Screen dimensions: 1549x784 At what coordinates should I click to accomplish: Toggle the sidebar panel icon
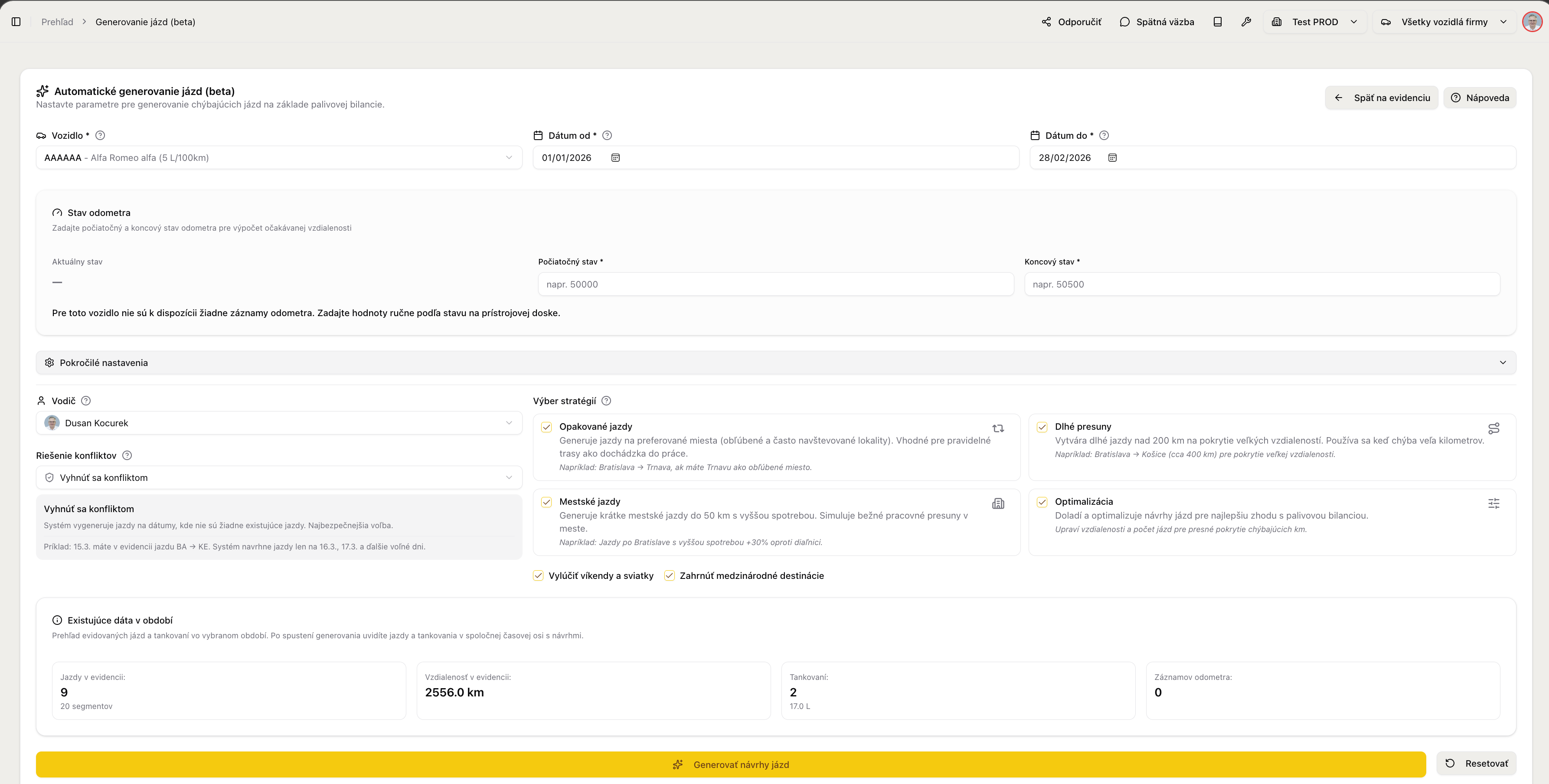(x=16, y=22)
